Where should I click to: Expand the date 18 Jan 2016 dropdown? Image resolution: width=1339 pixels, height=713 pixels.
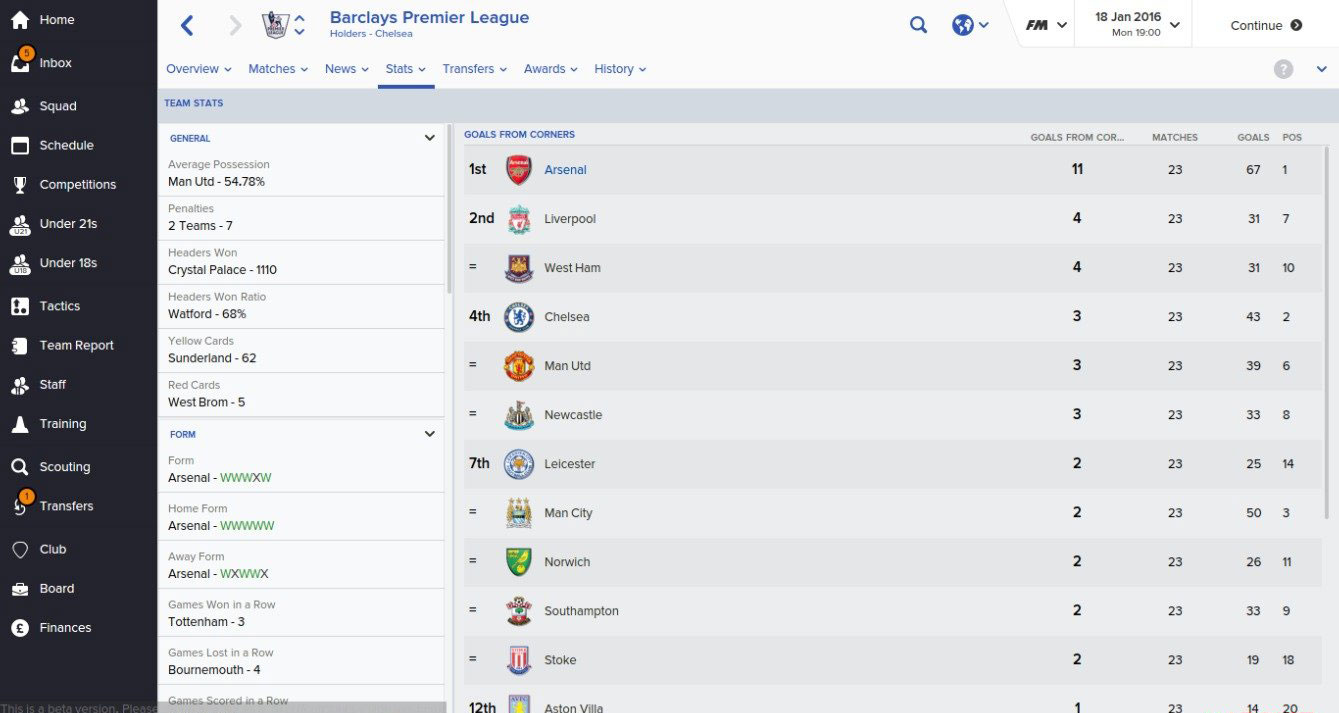[1136, 24]
